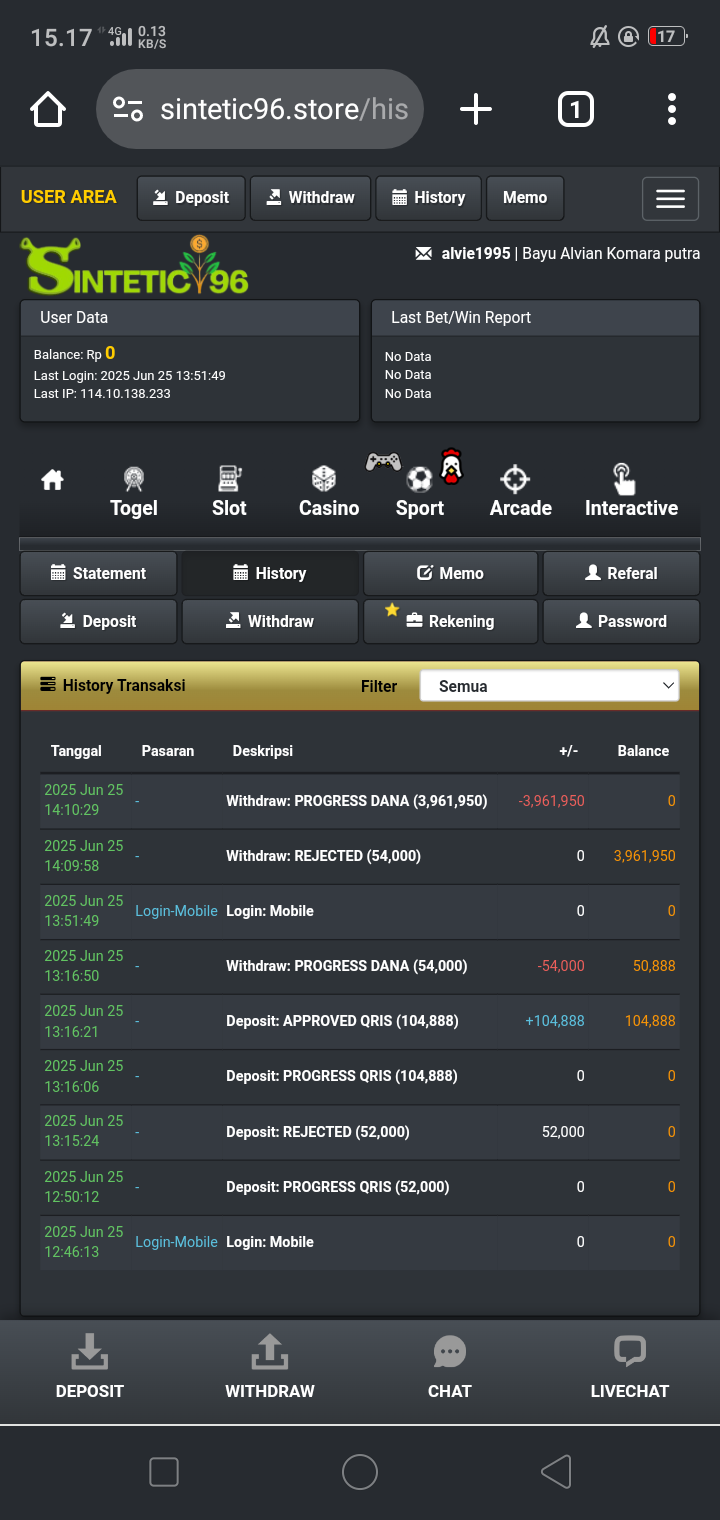
Task: Tap WITHDRAW in the bottom bar
Action: pos(269,1367)
